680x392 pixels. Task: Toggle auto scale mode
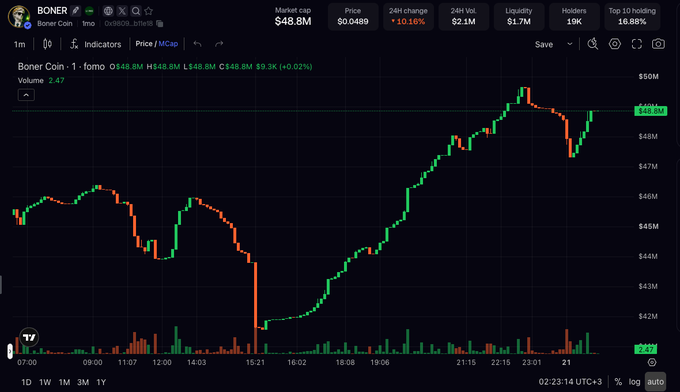(x=655, y=382)
